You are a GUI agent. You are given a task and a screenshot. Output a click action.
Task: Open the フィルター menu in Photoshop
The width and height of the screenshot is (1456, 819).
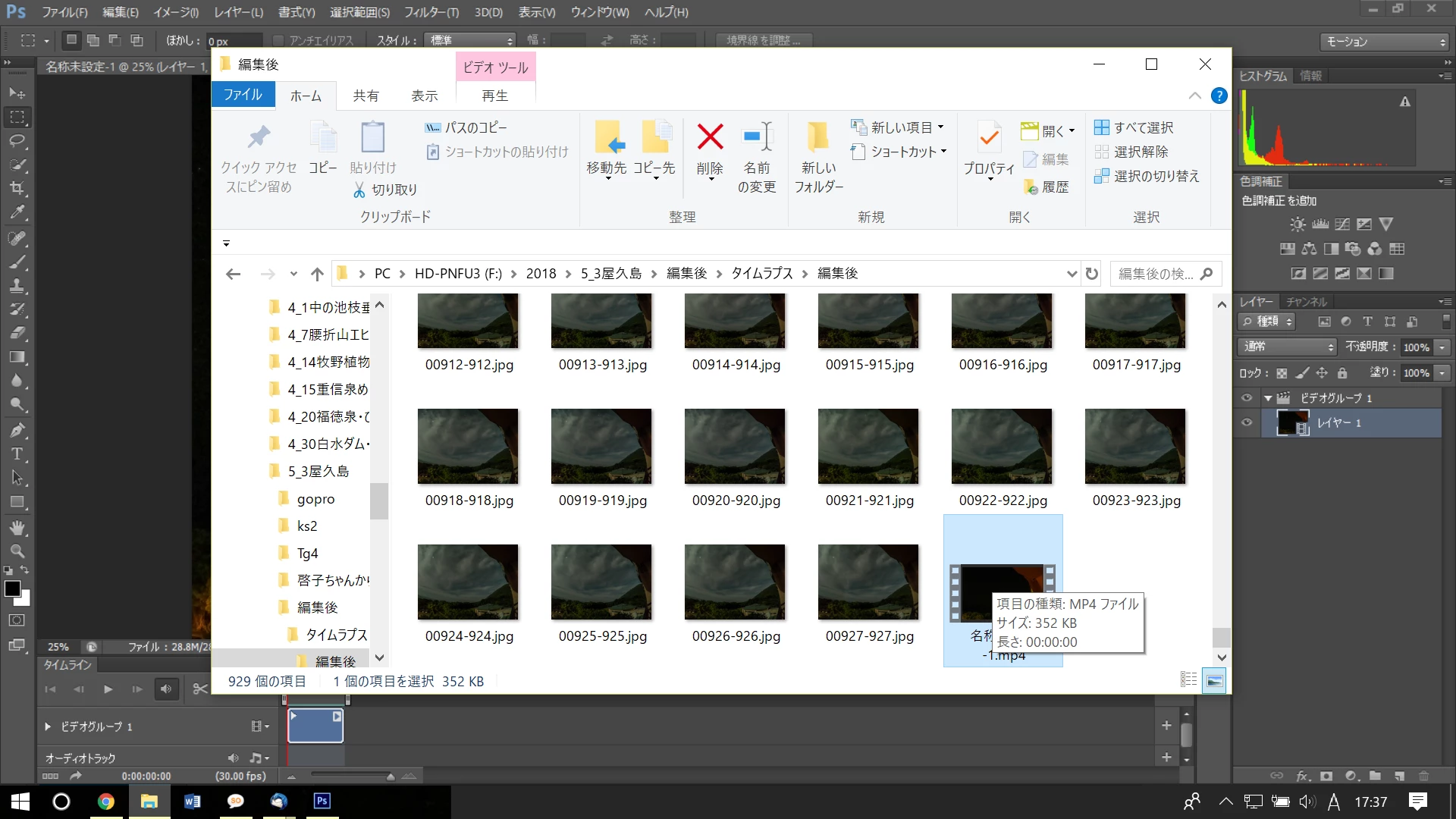tap(431, 12)
